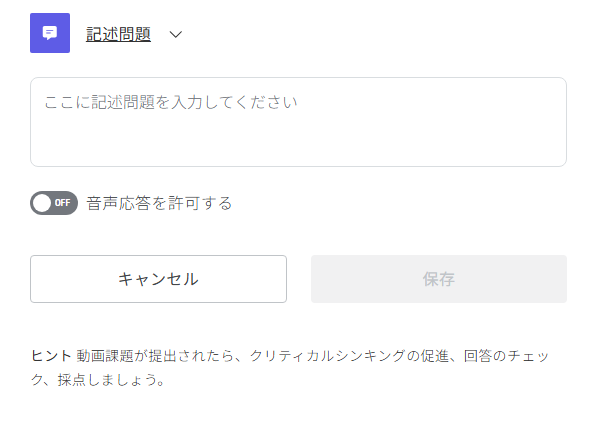Cancel editing this open-ended question
This screenshot has height=430, width=613.
(x=158, y=279)
